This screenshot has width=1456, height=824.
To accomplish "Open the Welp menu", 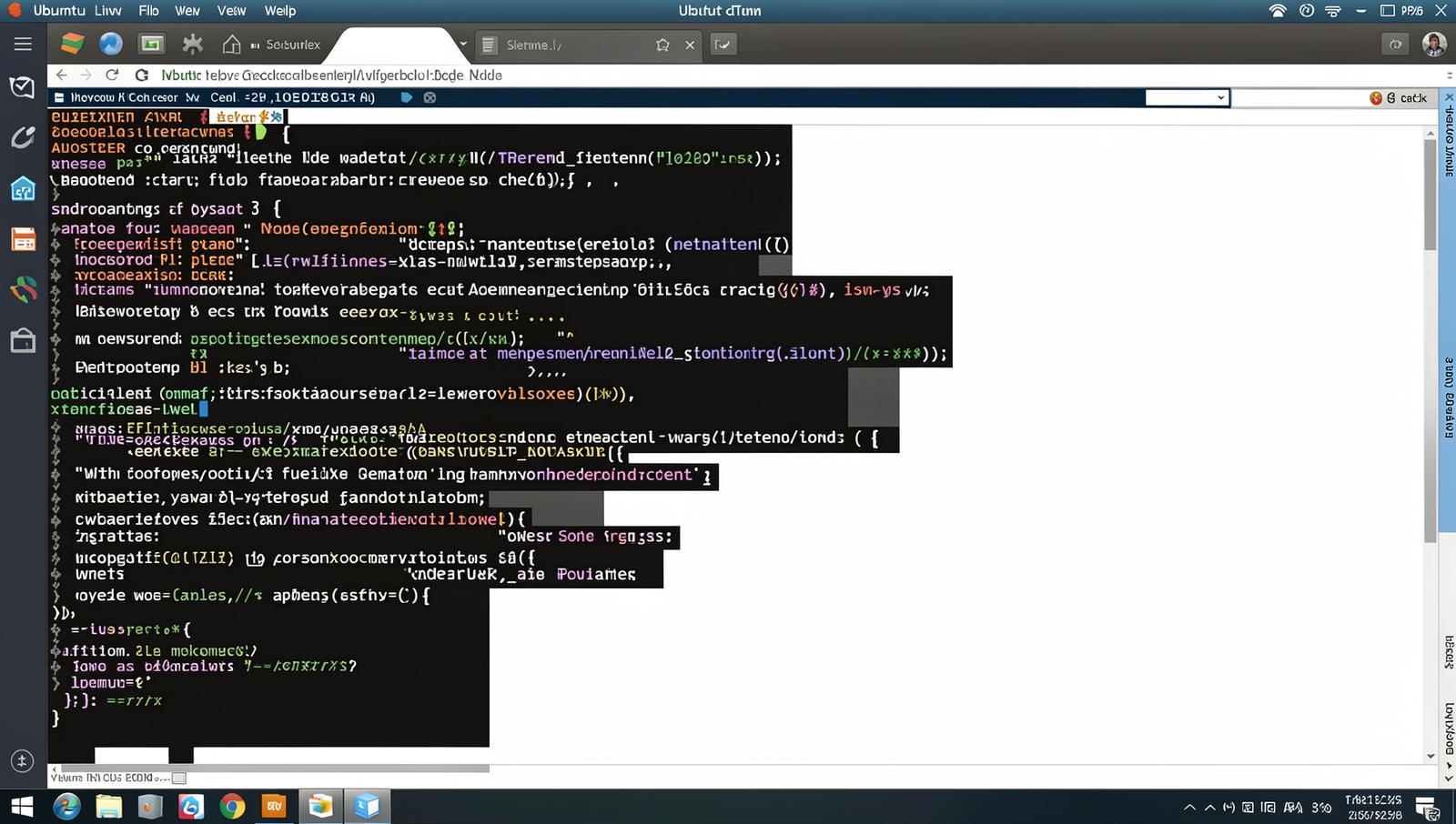I will tap(280, 11).
